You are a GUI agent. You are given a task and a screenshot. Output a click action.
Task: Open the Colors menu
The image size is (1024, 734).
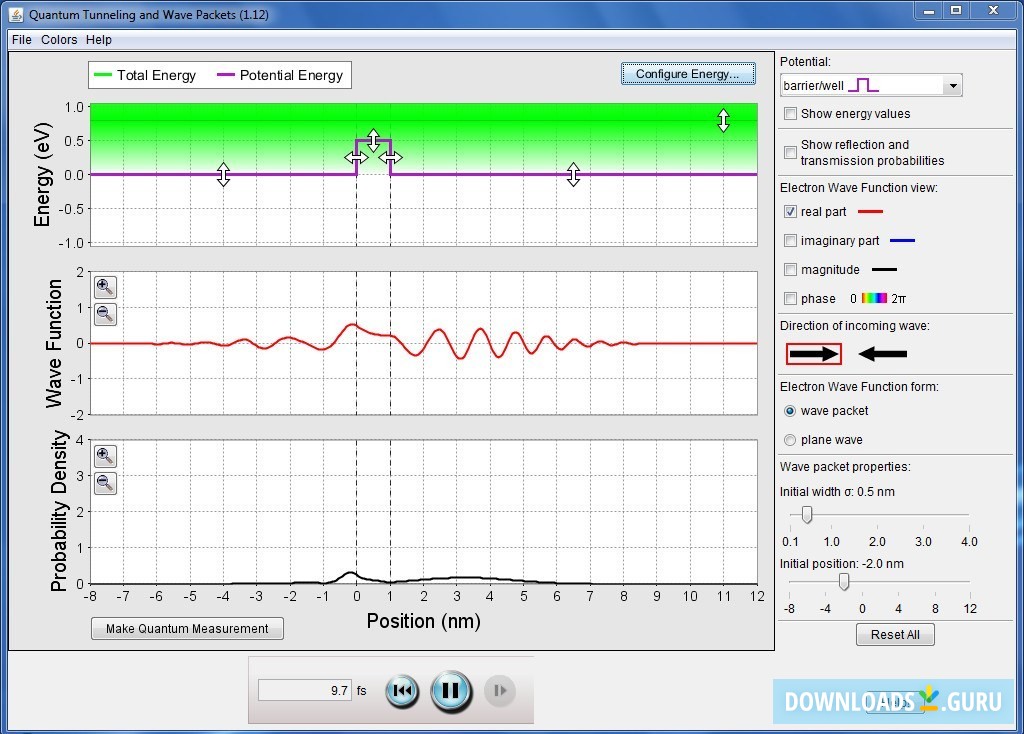click(x=58, y=40)
